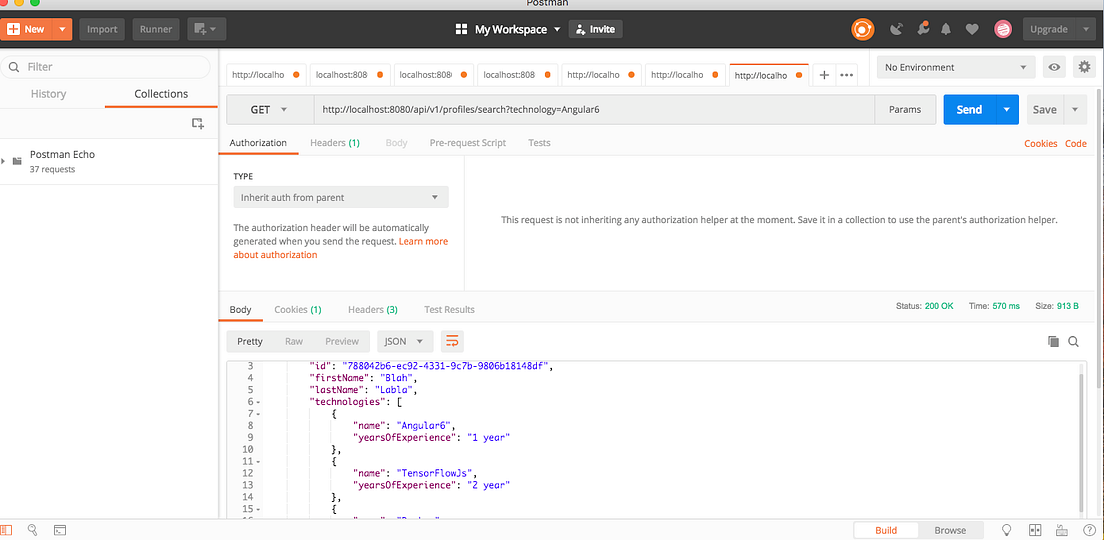Viewport: 1104px width, 540px height.
Task: Open the No Environment dropdown
Action: pyautogui.click(x=954, y=67)
